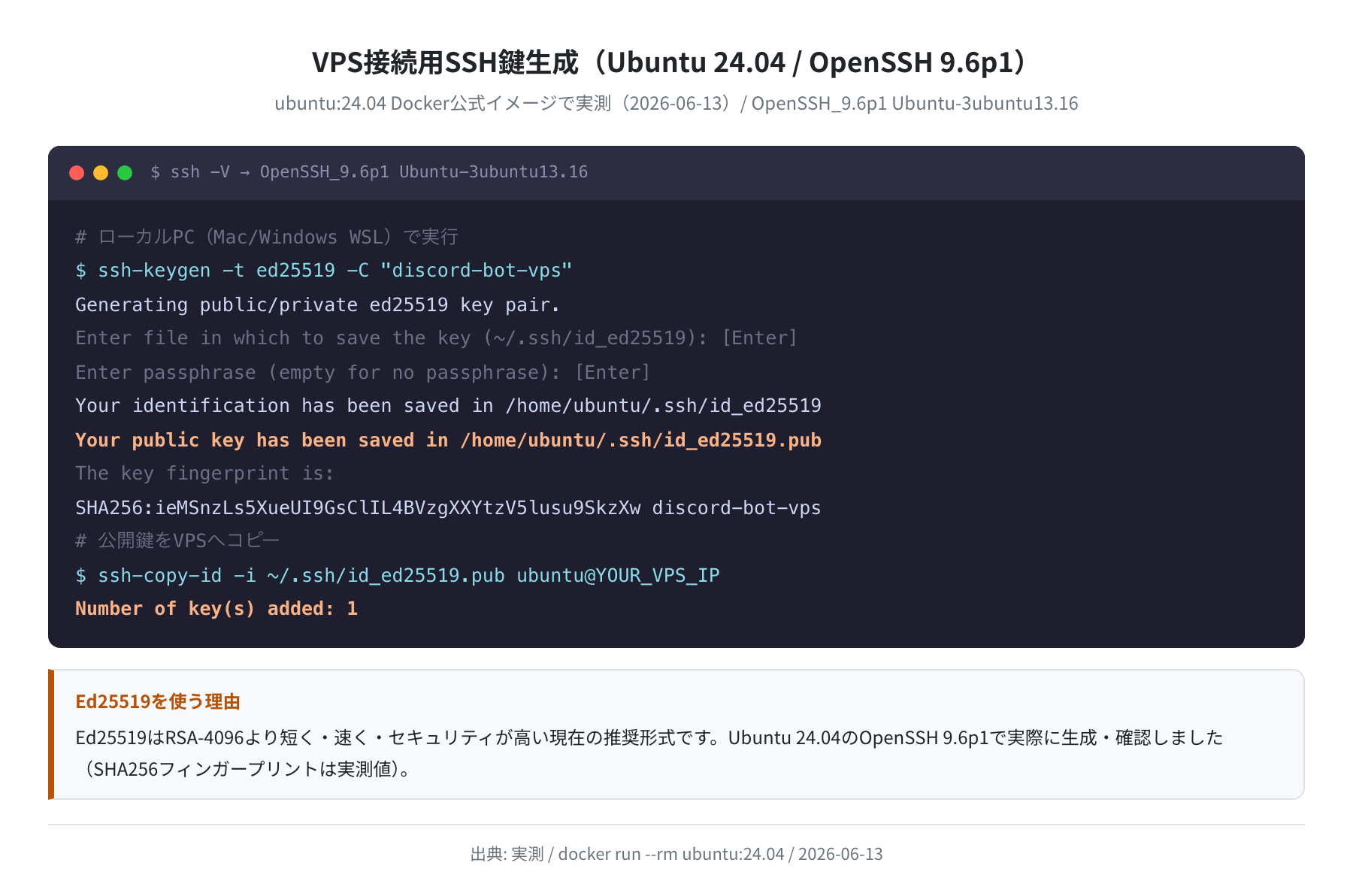Click the green maximize dot in terminal header

[x=125, y=173]
